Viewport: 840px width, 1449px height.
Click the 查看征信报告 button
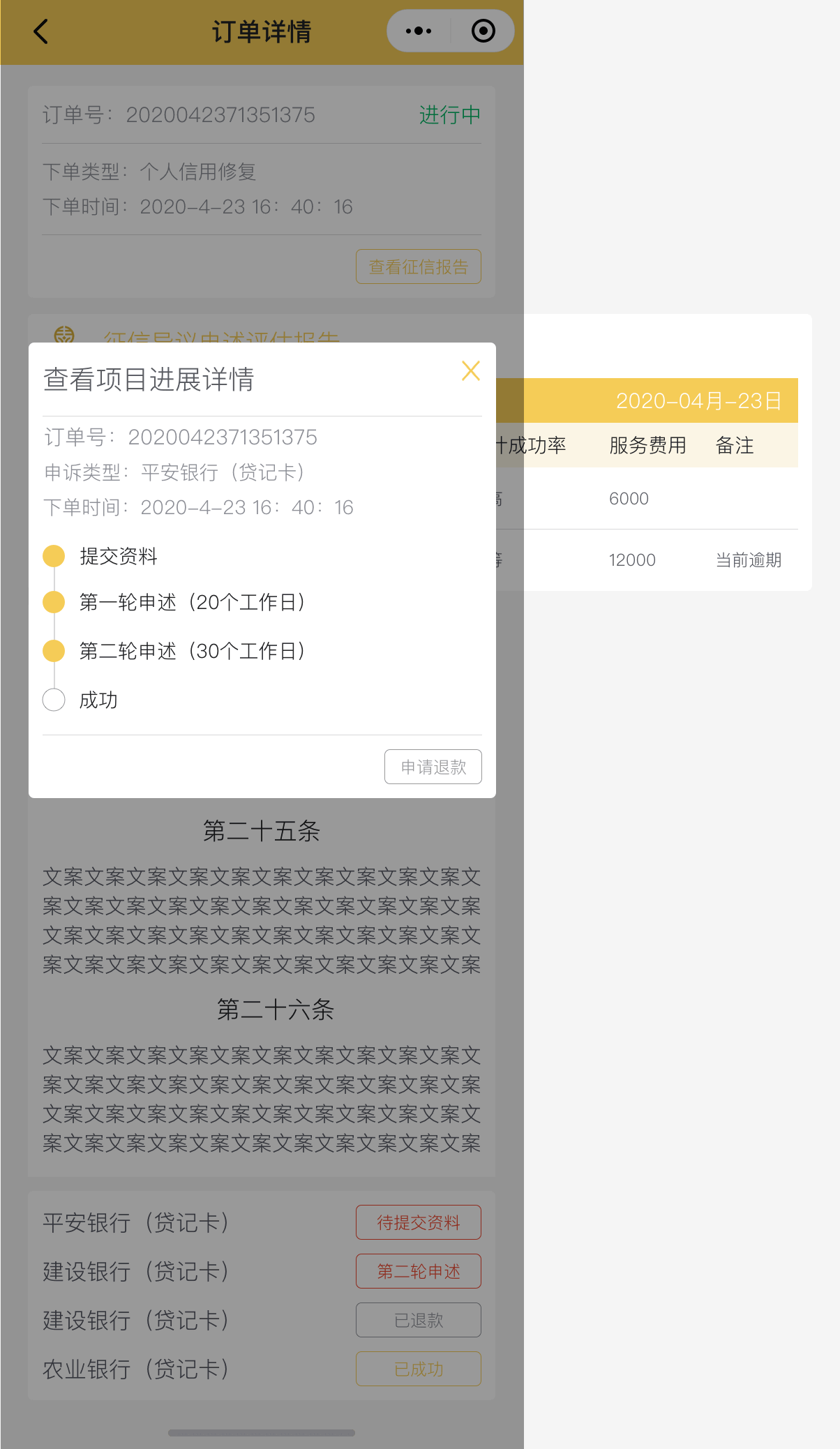click(418, 266)
